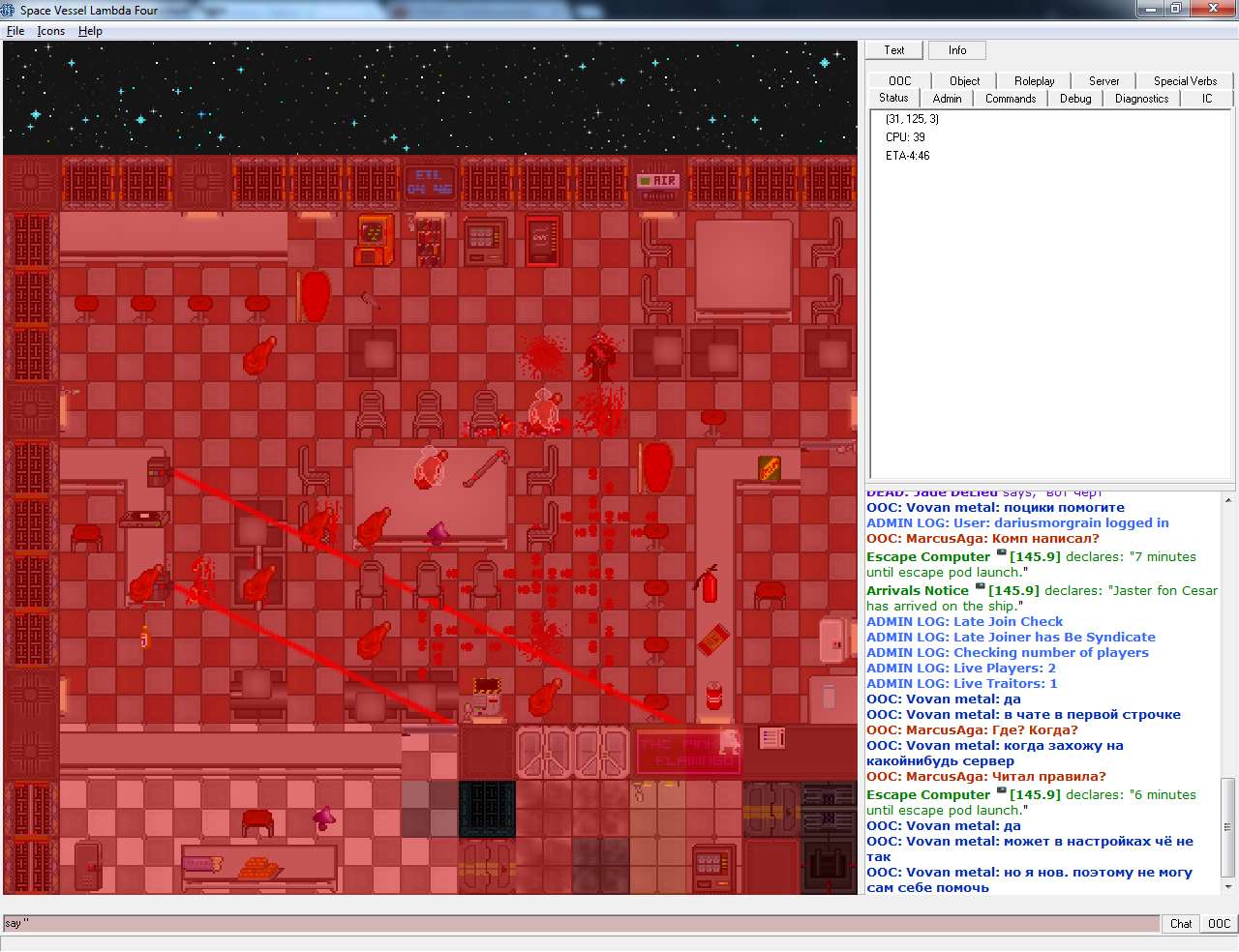1239x952 pixels.
Task: Click the Chat button beside the input bar
Action: [x=1181, y=923]
